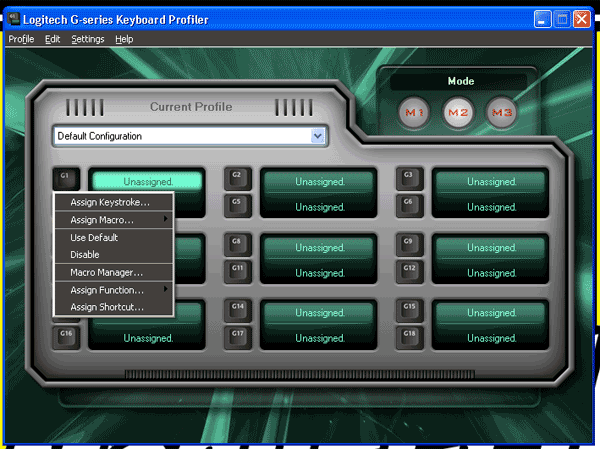Screen dimensions: 600x449
Task: Select the G9 key button
Action: click(409, 245)
